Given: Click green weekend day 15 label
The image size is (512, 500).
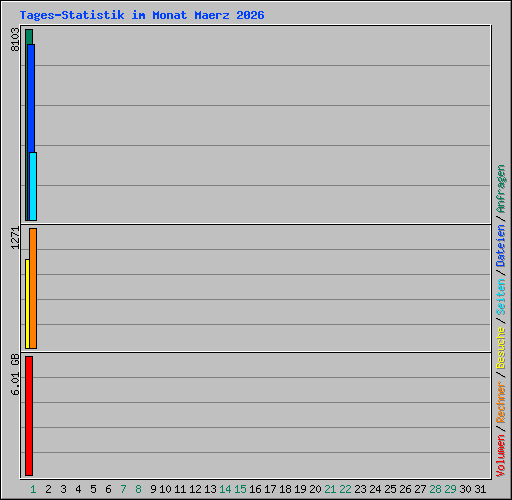Looking at the screenshot, I should (x=240, y=489).
